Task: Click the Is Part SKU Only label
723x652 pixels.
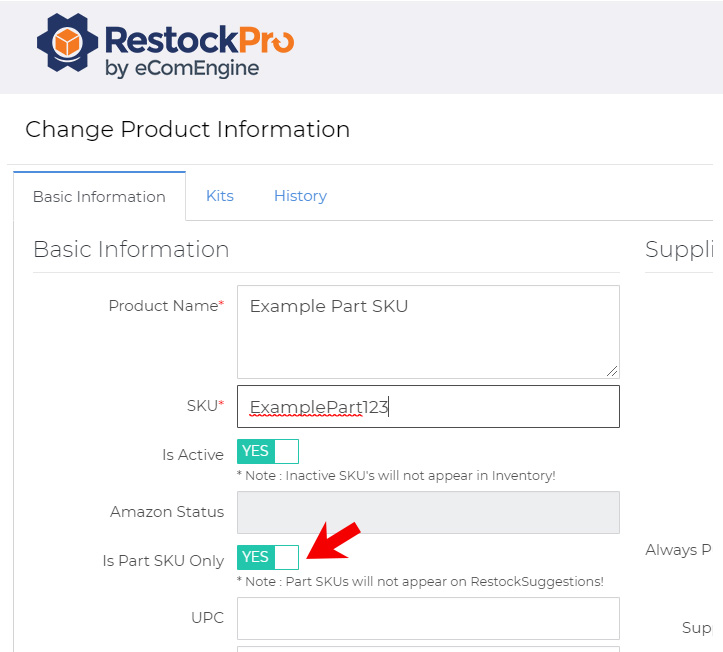Action: point(163,561)
